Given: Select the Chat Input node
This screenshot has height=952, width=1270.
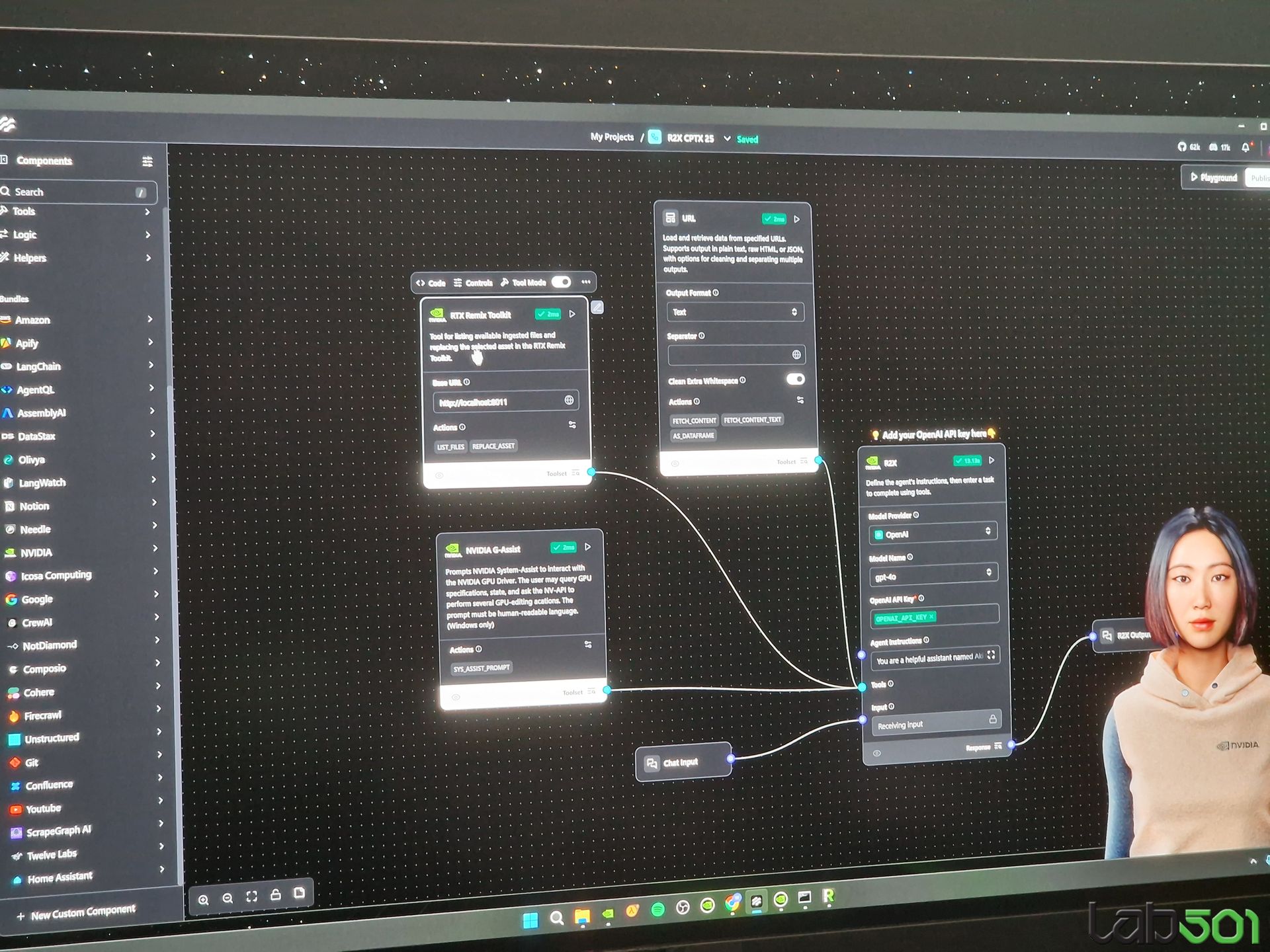Looking at the screenshot, I should 683,763.
